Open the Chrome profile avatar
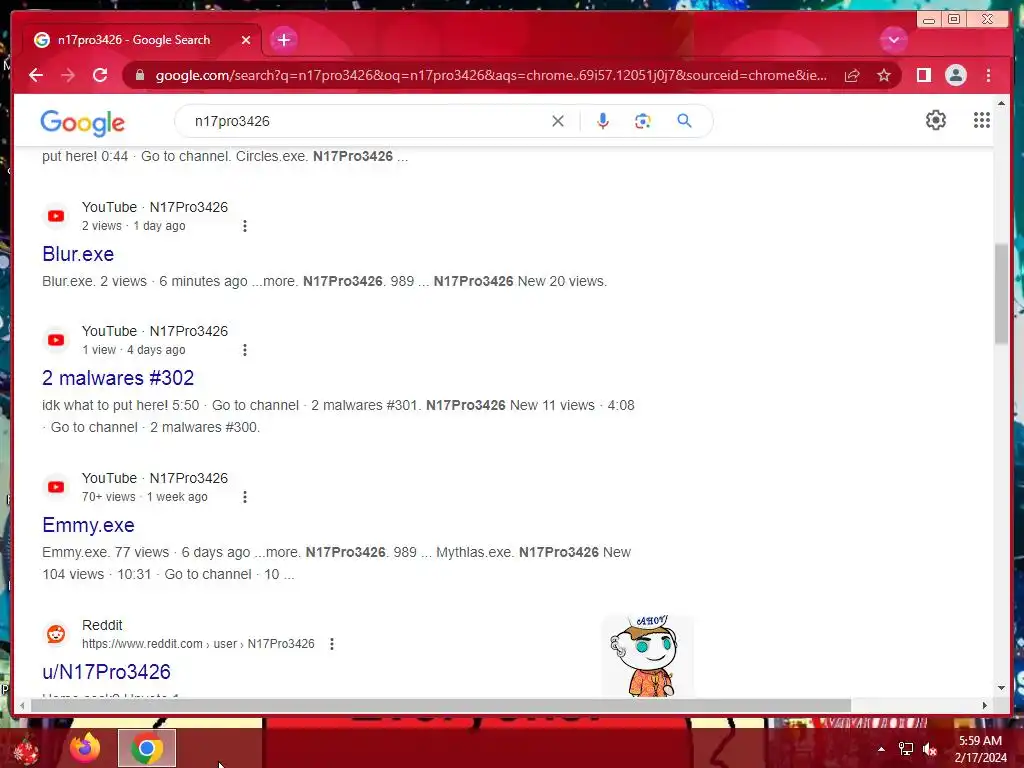The height and width of the screenshot is (768, 1024). (x=955, y=75)
